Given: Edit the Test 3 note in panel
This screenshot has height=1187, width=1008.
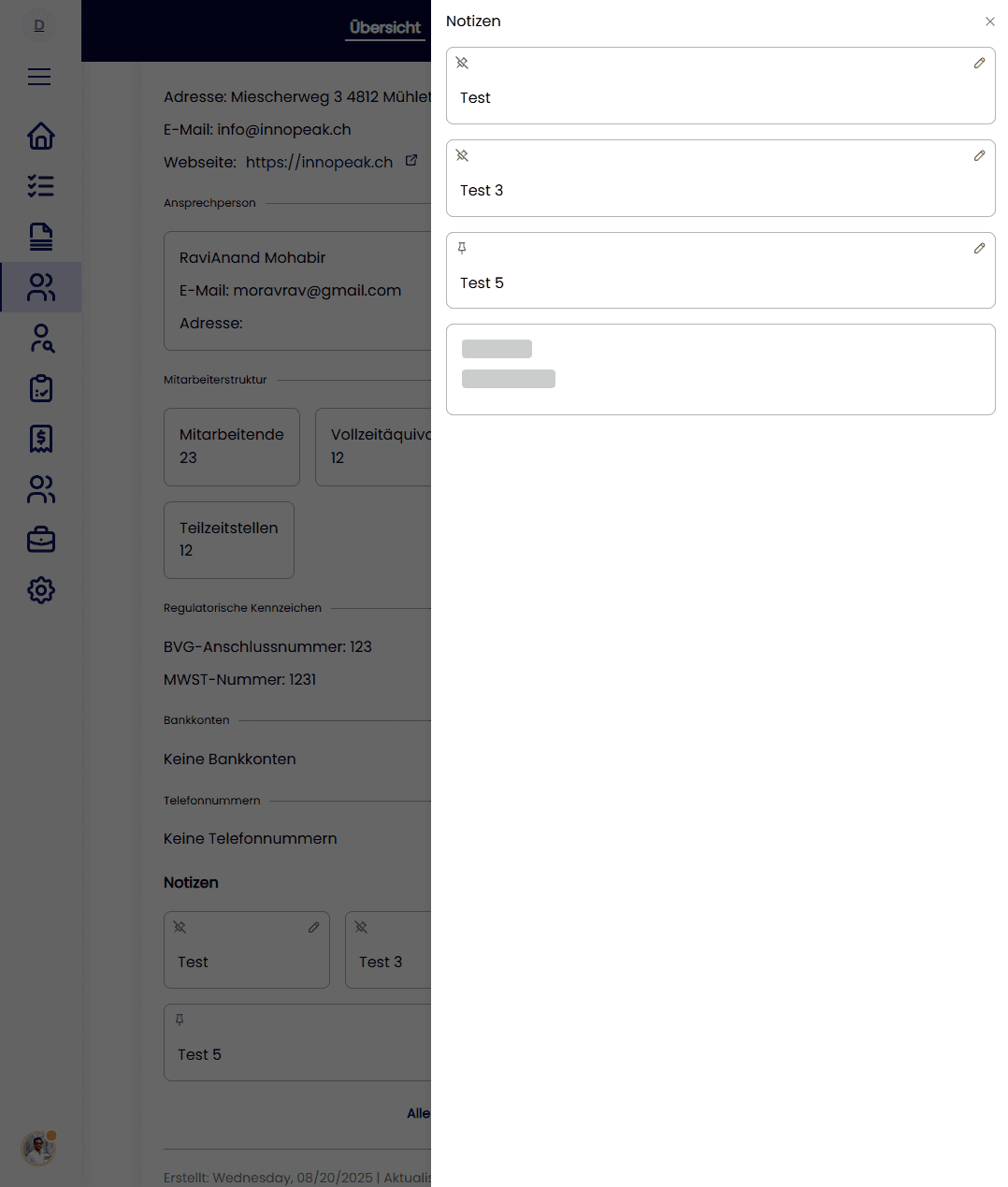Looking at the screenshot, I should [x=979, y=155].
